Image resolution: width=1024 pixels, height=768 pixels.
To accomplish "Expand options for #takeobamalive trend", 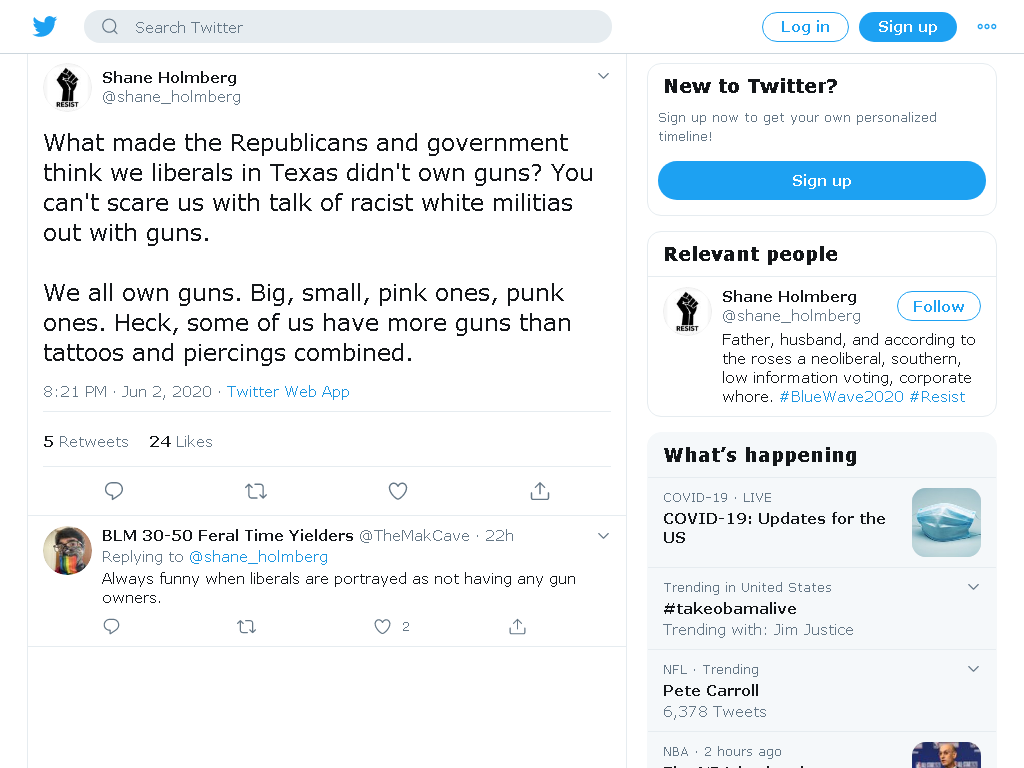I will [973, 586].
